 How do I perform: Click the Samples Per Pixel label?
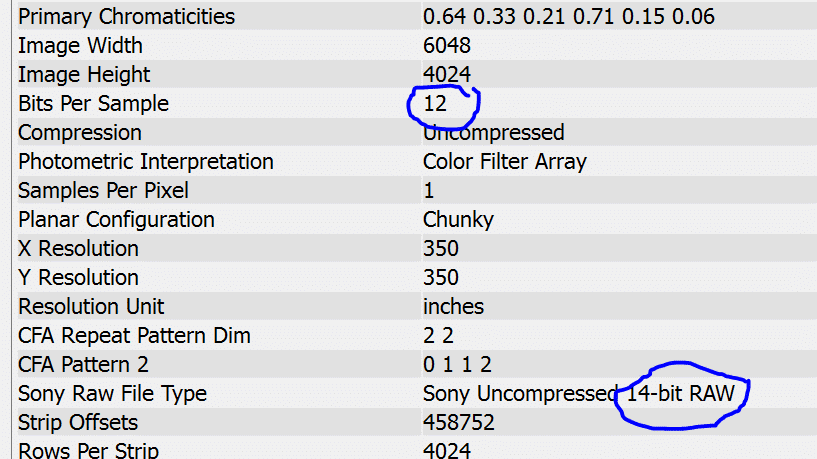tap(103, 191)
